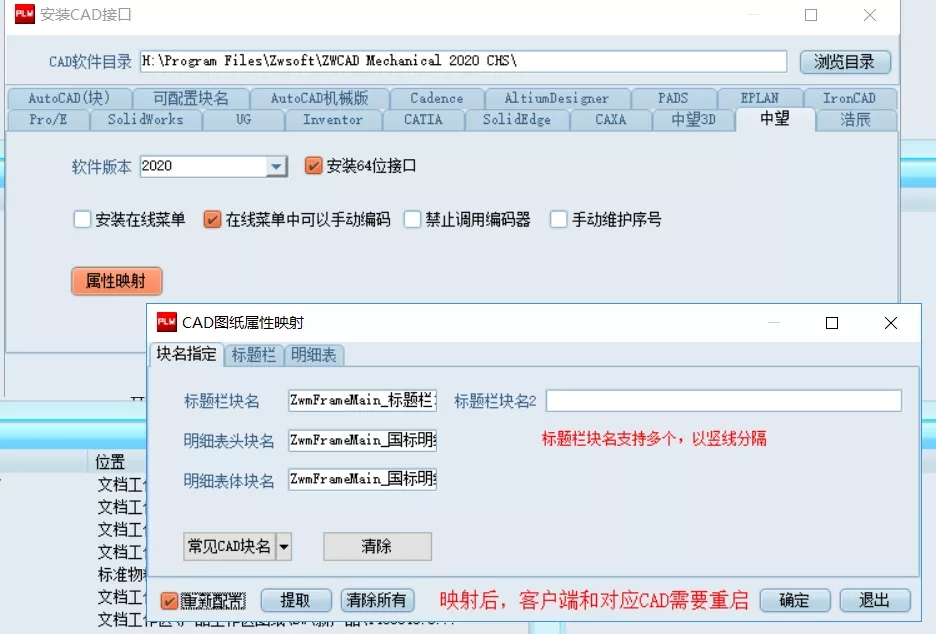Tick the 手动维护序号 checkbox
The image size is (936, 634).
coord(559,220)
